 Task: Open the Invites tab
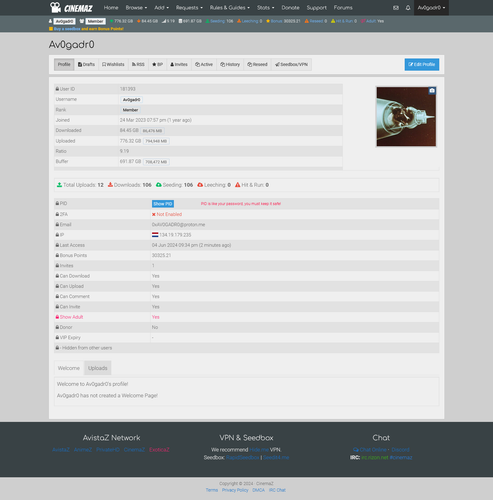click(x=179, y=64)
